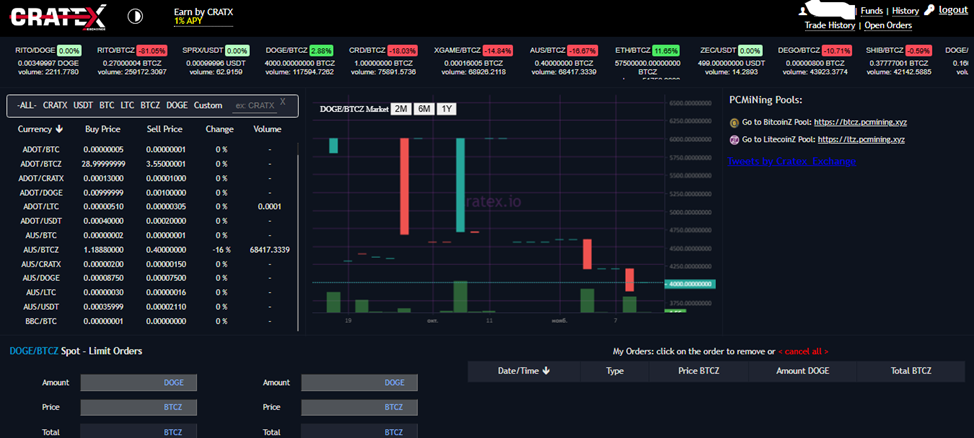Image resolution: width=974 pixels, height=438 pixels.
Task: Switch the chart to 6M range
Action: 424,109
